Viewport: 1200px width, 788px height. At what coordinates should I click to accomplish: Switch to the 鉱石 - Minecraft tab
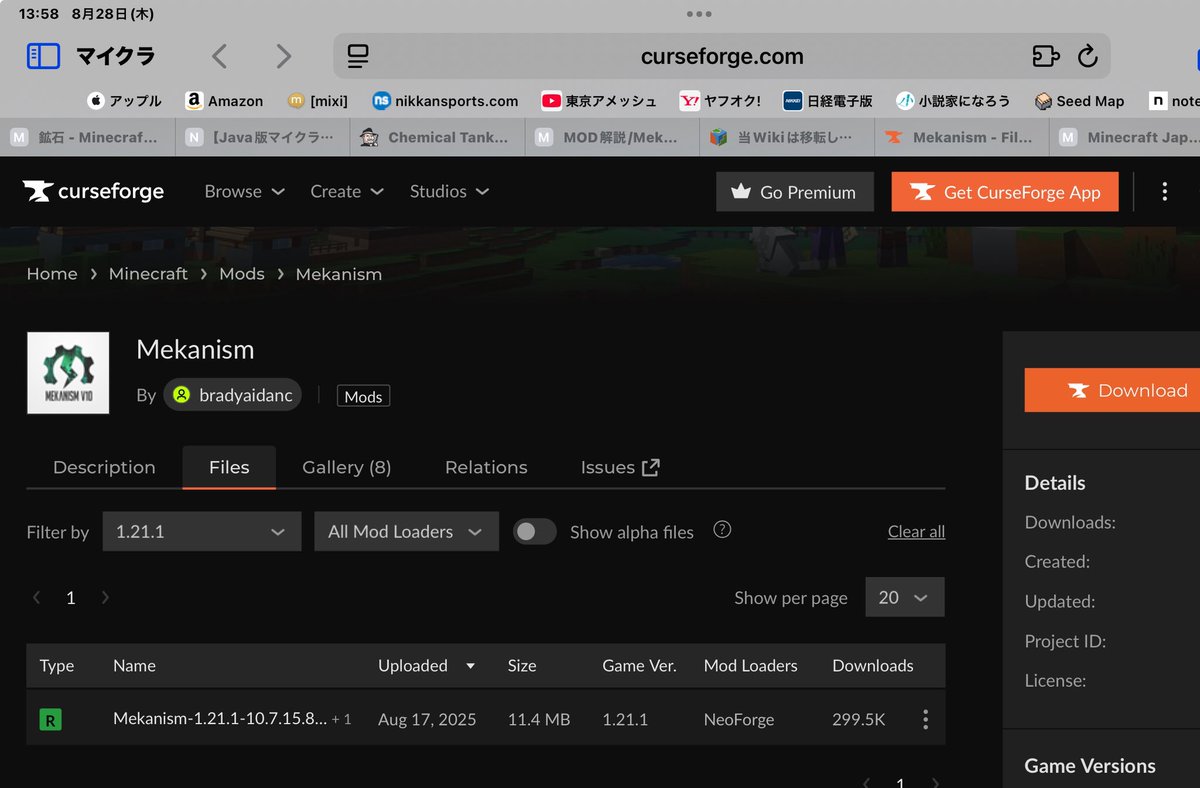[87, 137]
